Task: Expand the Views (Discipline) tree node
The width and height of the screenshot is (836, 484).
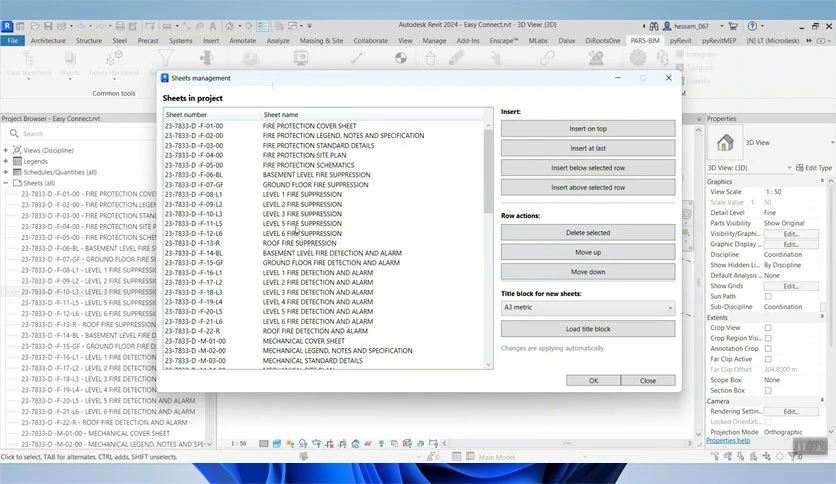Action: coord(6,150)
